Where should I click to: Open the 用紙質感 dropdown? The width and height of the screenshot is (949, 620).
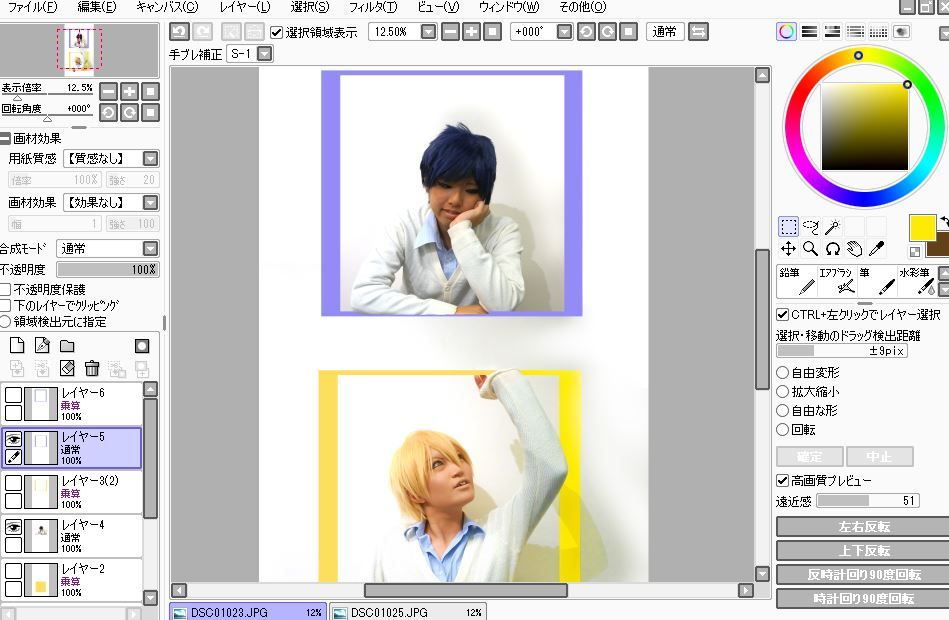[x=151, y=159]
